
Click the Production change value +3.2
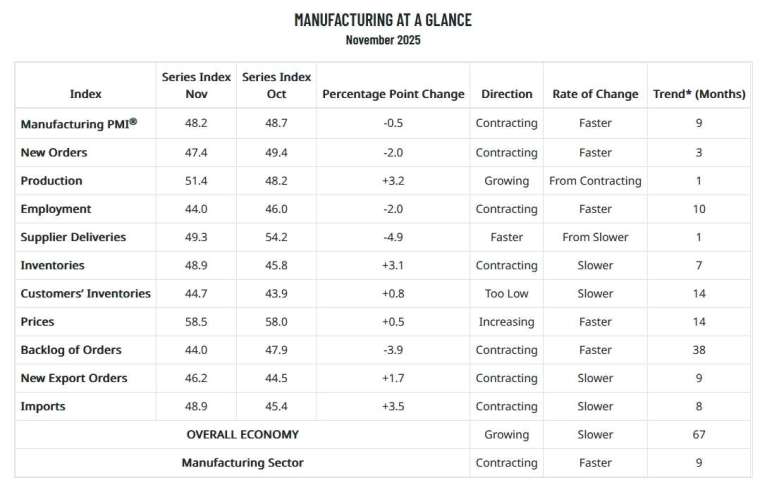tap(393, 181)
